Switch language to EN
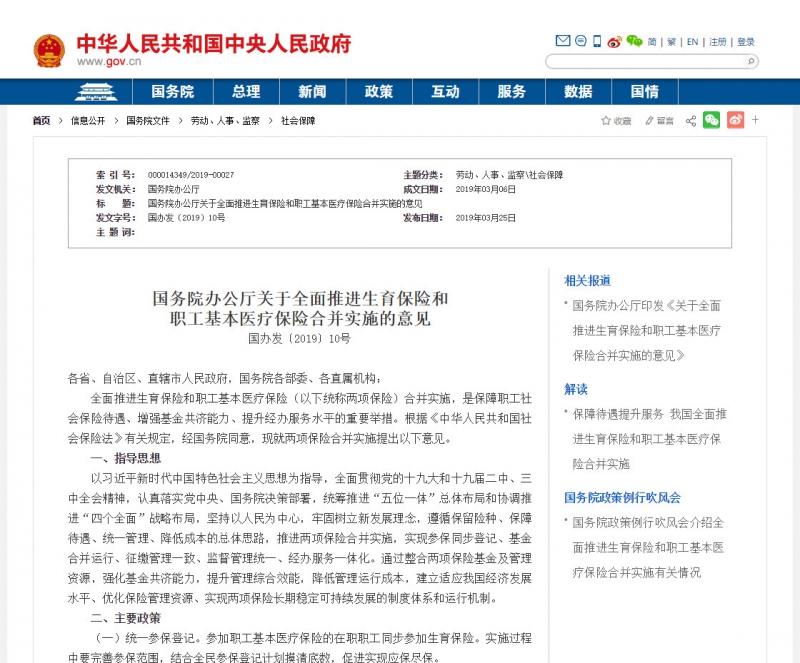 692,42
